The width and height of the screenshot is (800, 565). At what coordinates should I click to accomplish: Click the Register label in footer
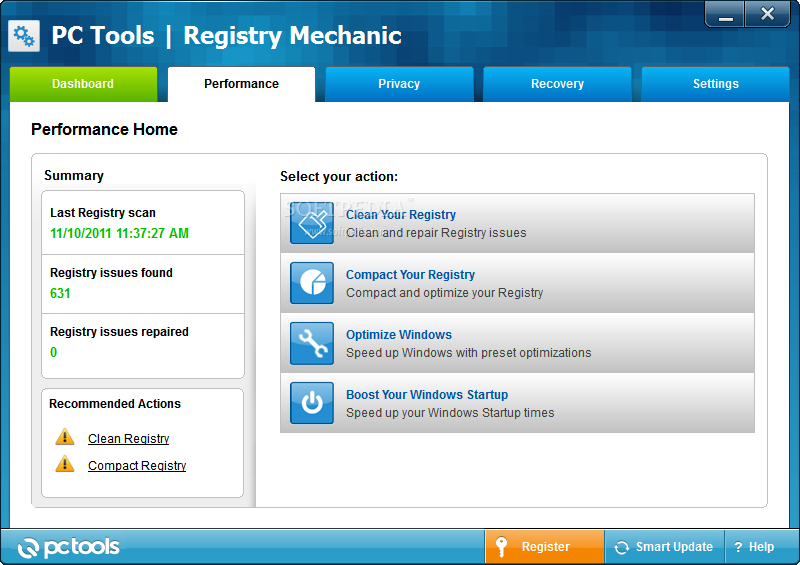pos(545,547)
